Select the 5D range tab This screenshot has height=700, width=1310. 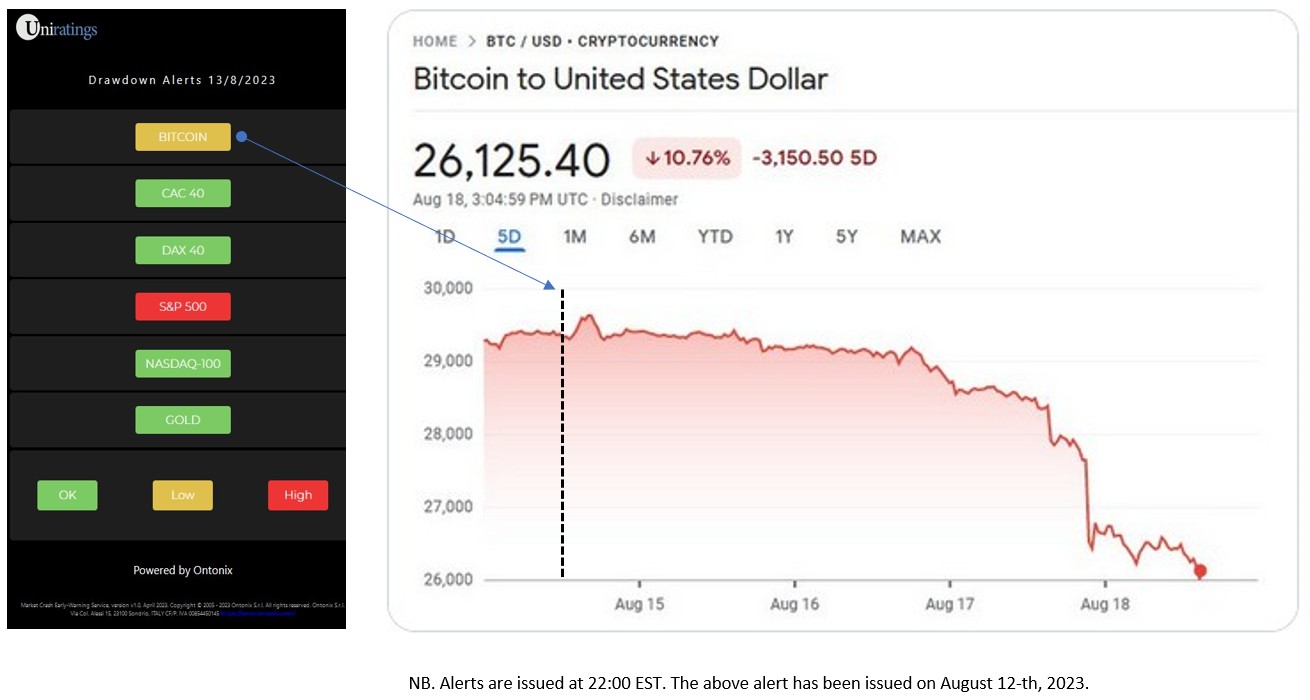[x=509, y=237]
